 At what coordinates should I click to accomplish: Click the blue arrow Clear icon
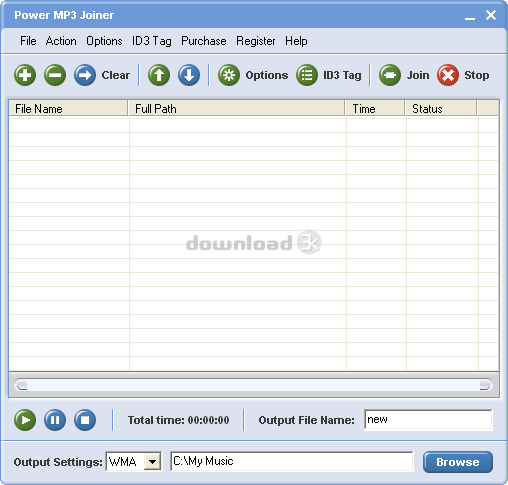[85, 75]
